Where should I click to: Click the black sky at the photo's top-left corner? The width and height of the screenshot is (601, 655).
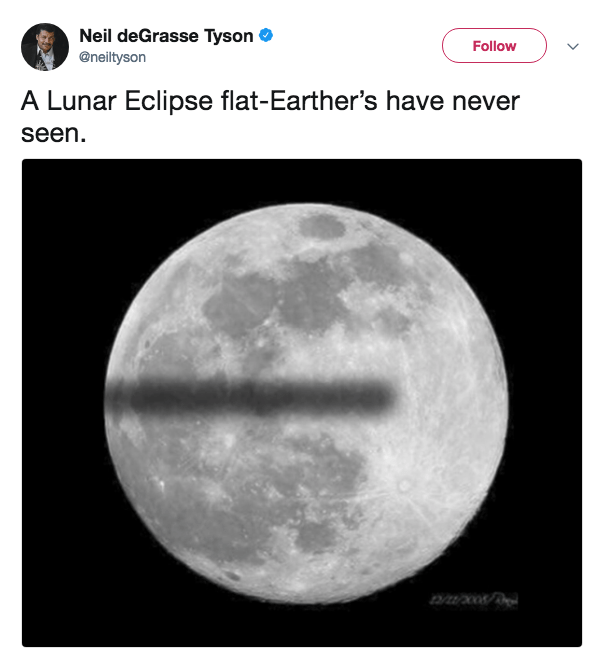[50, 185]
